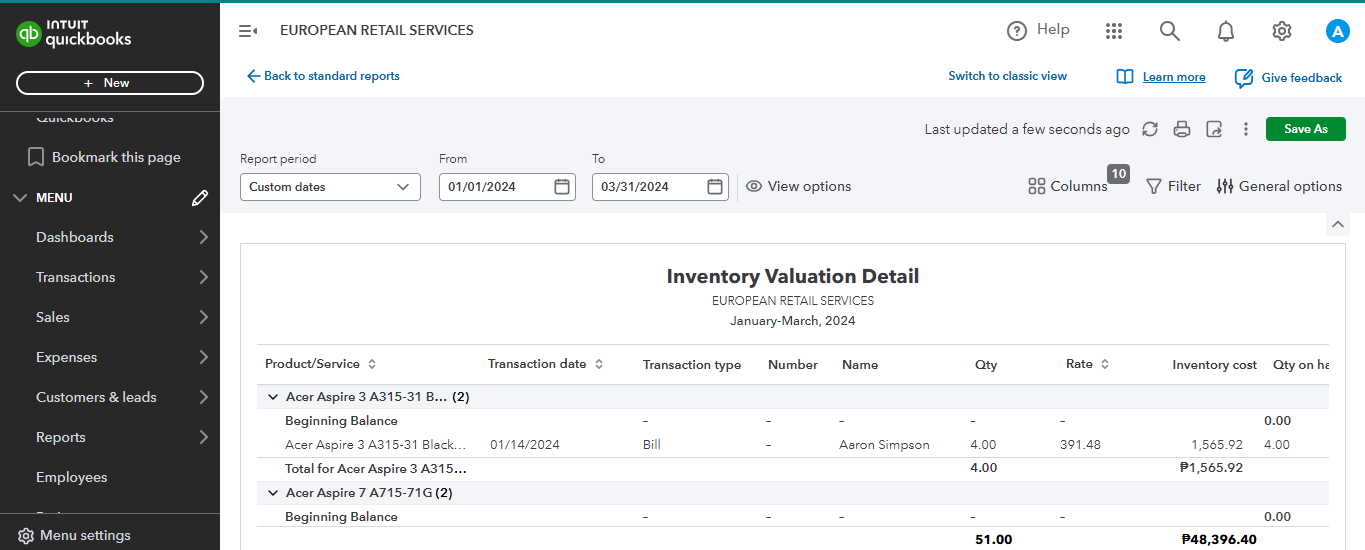The height and width of the screenshot is (550, 1365).
Task: Open the more actions kebab icon
Action: pos(1246,129)
